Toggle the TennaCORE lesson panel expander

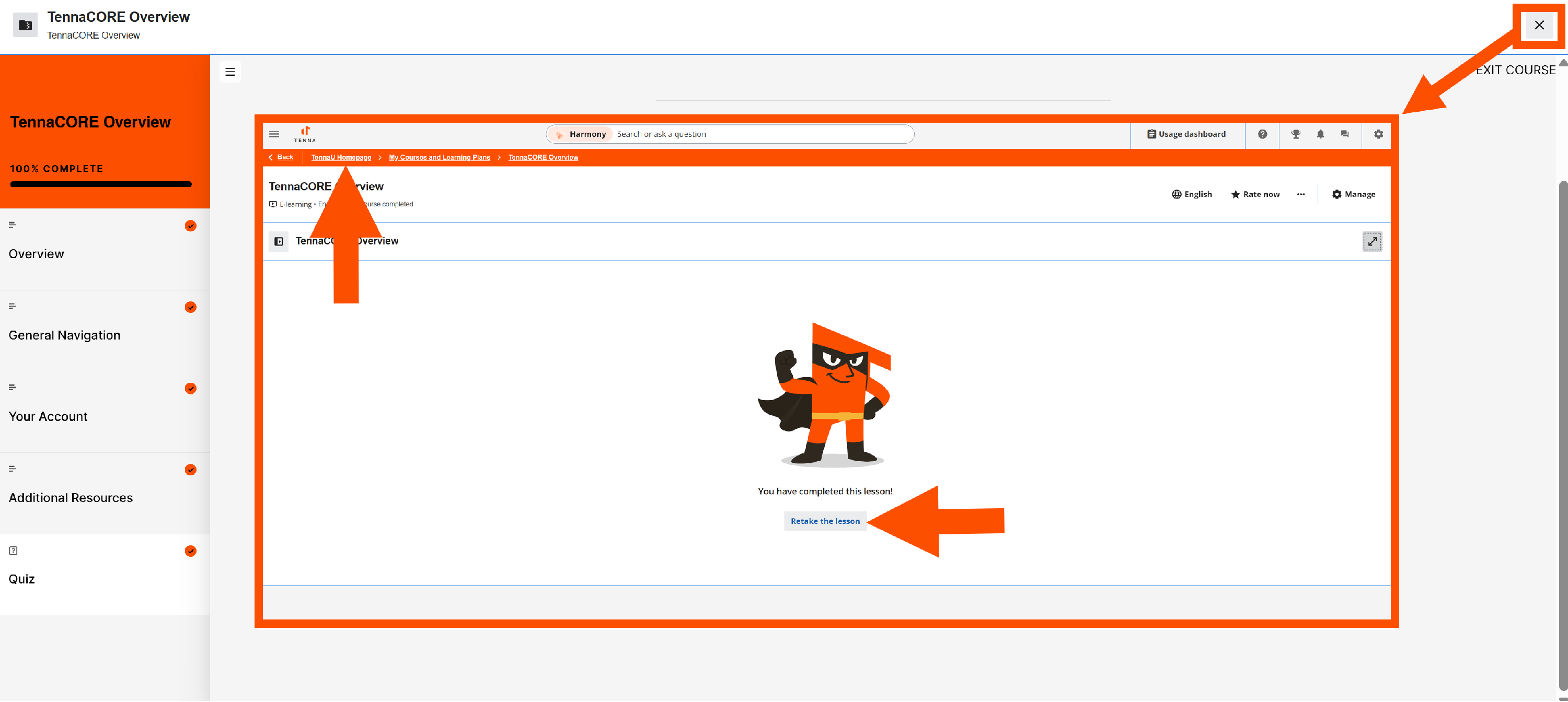click(278, 241)
